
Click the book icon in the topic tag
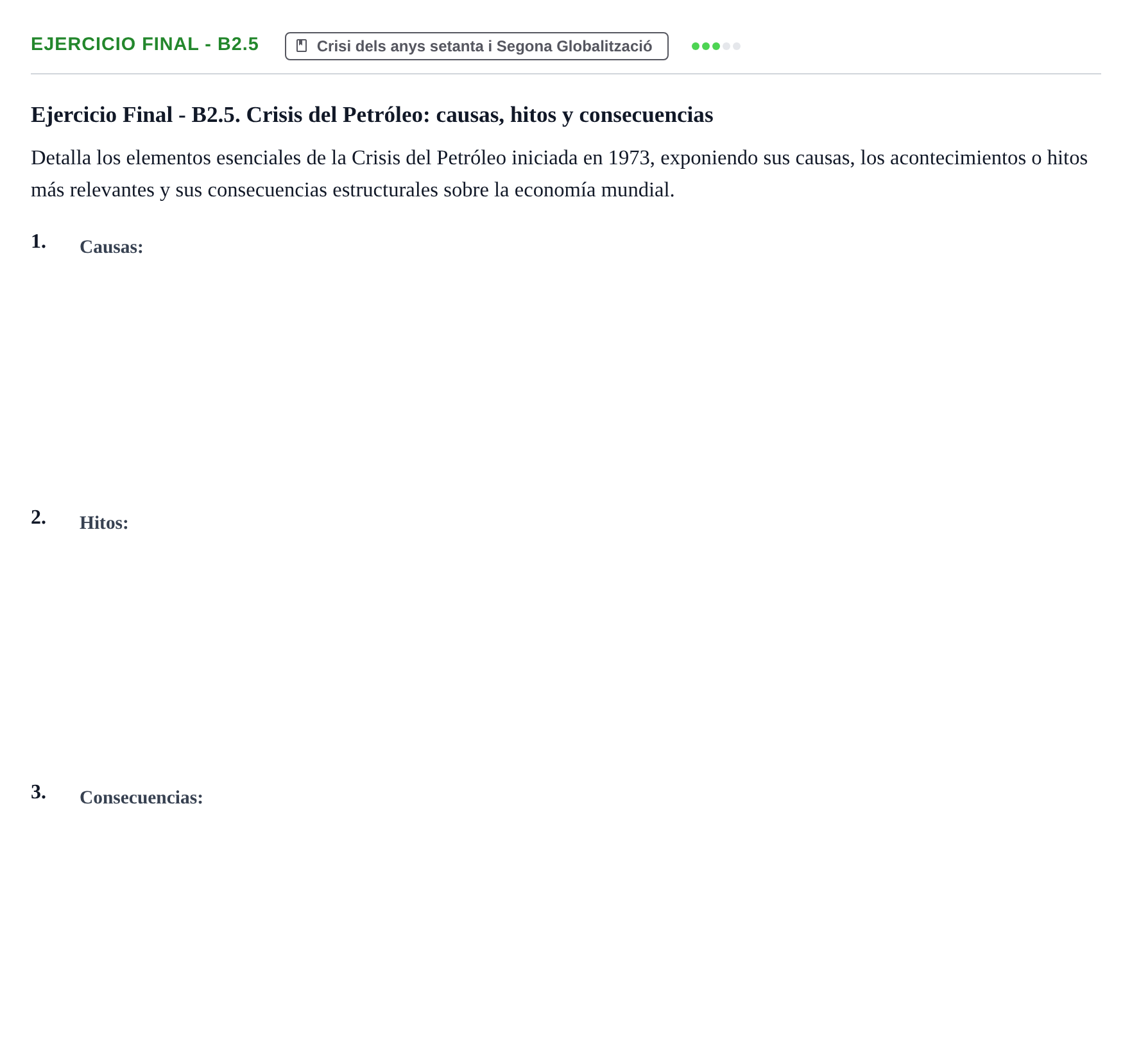click(302, 46)
